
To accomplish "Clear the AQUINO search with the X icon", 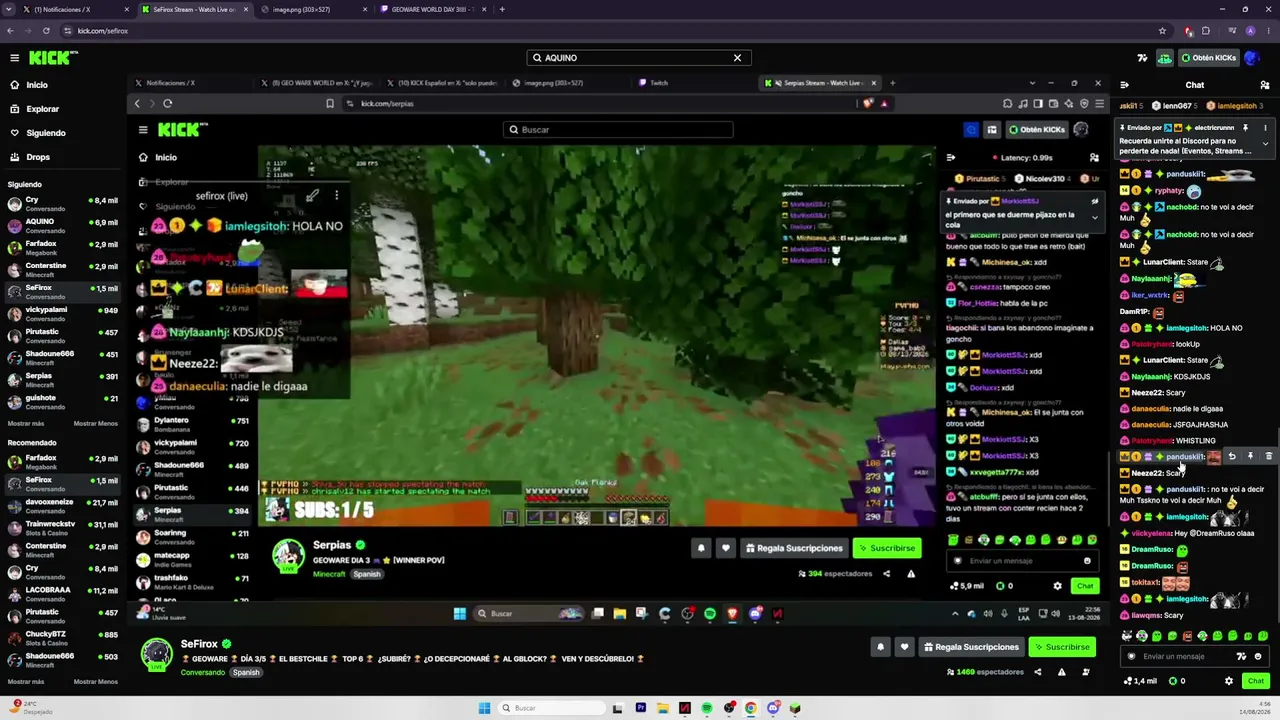I will point(737,58).
